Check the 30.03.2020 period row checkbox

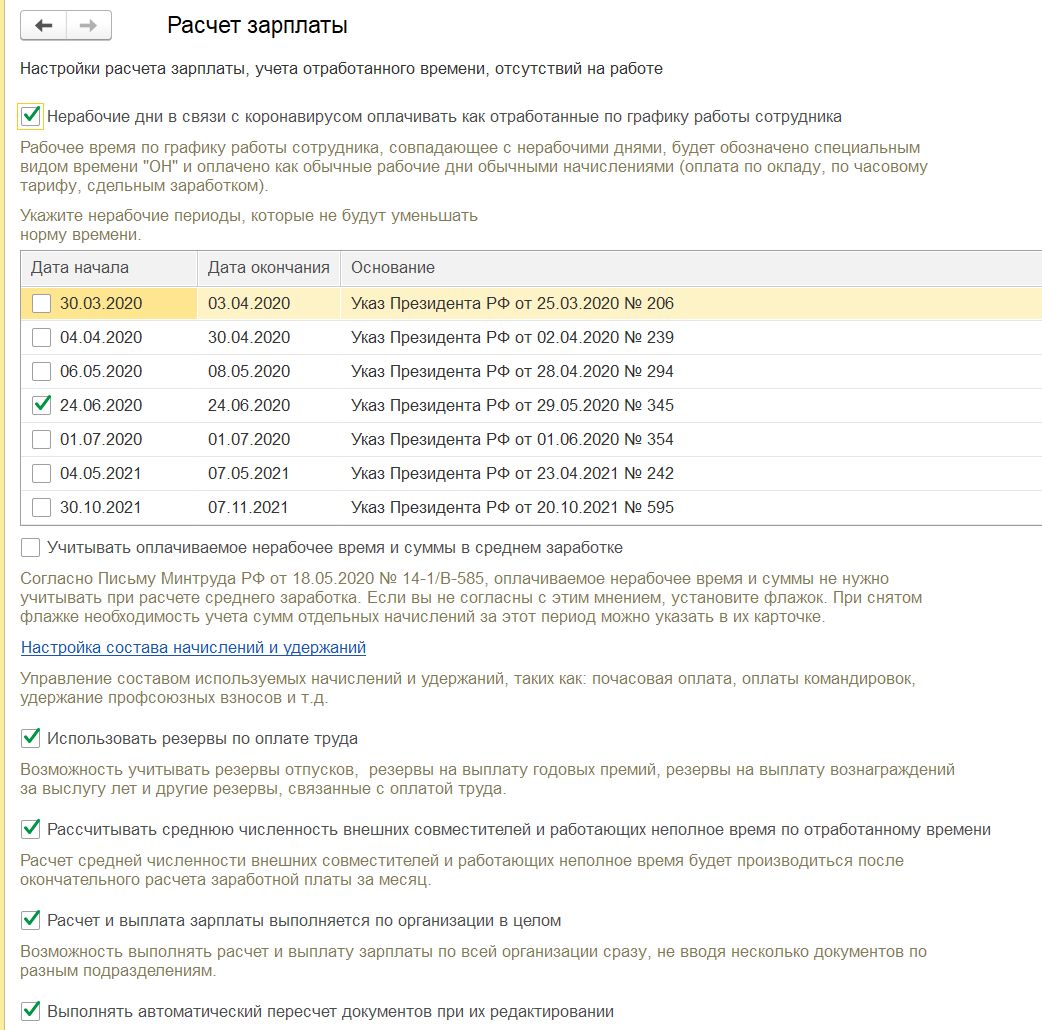coord(41,304)
